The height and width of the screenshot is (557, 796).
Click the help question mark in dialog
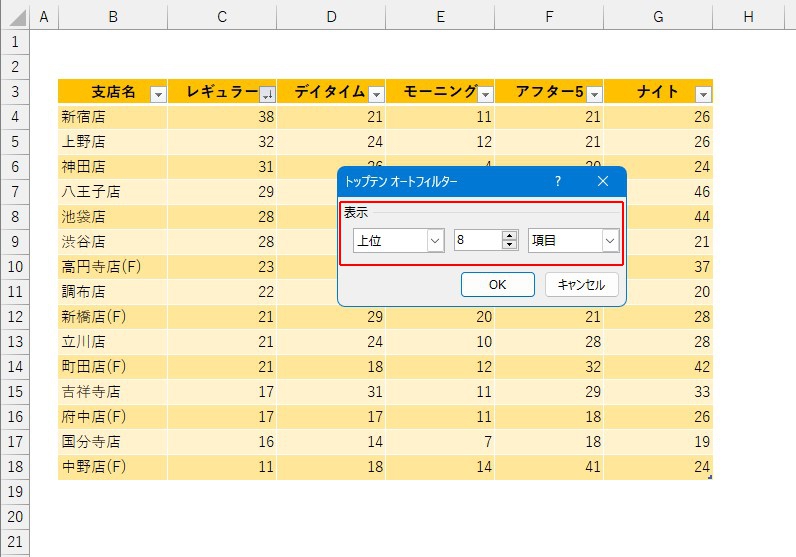click(557, 181)
